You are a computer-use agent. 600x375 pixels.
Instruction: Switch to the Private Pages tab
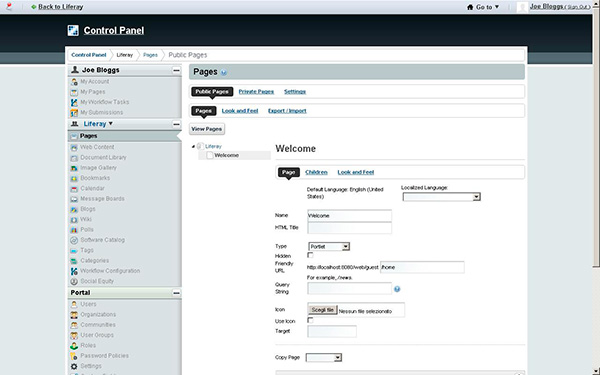coord(256,92)
